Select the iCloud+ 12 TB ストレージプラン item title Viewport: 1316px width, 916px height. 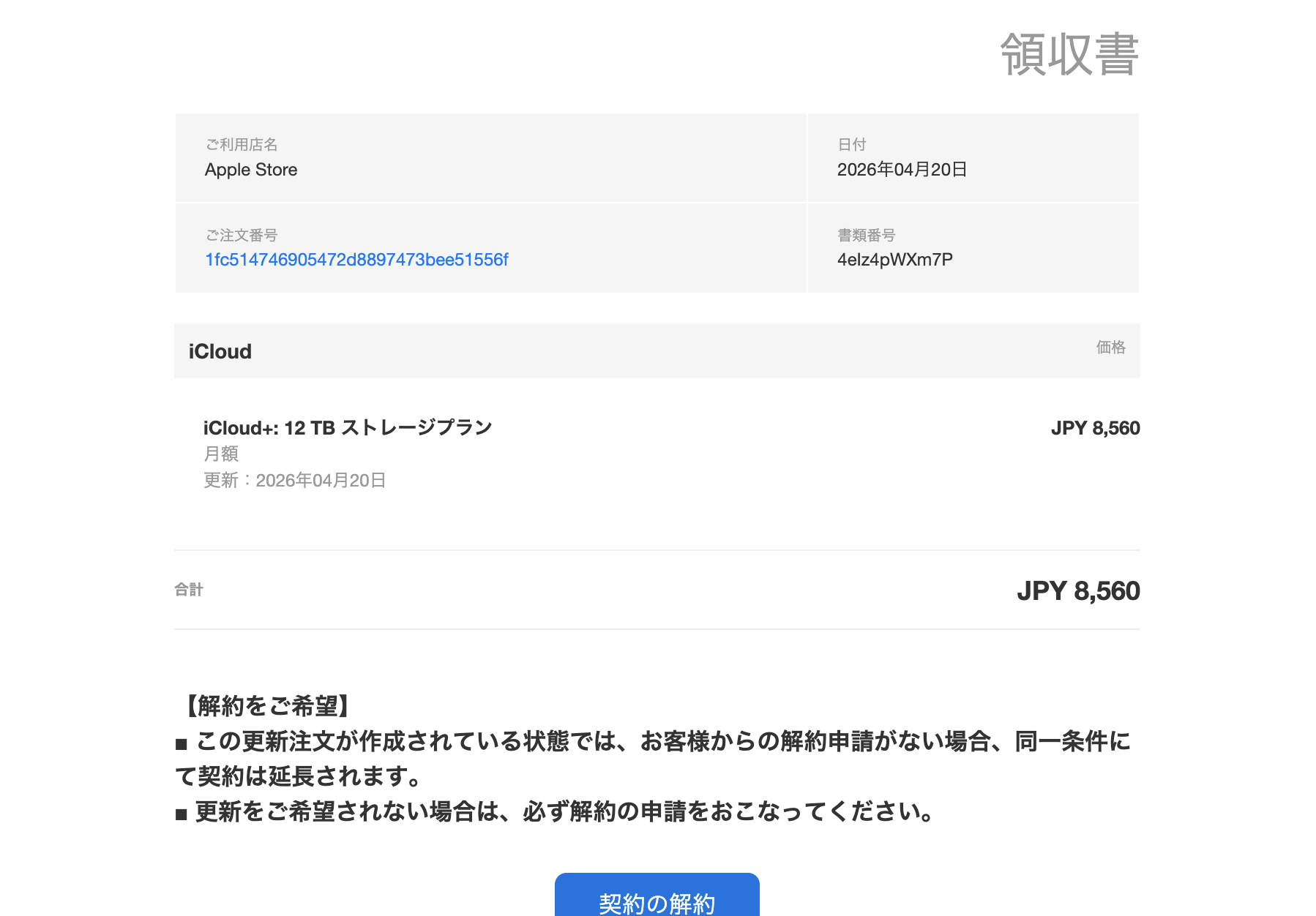click(x=348, y=428)
